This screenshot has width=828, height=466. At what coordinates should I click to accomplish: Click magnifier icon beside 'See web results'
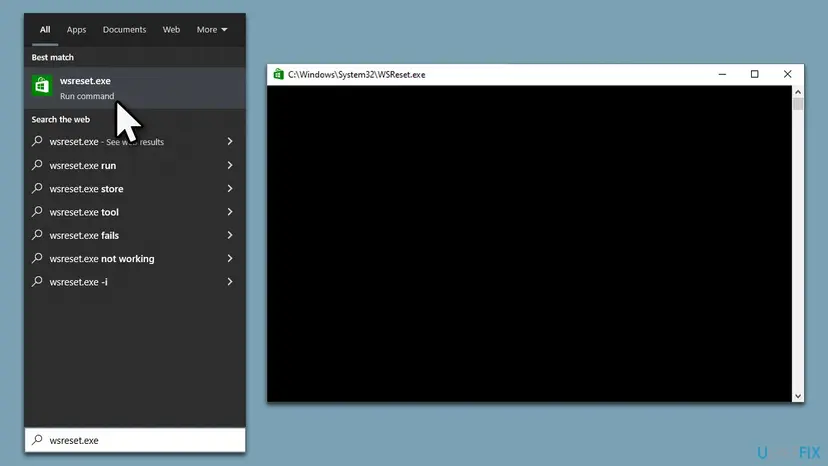37,141
